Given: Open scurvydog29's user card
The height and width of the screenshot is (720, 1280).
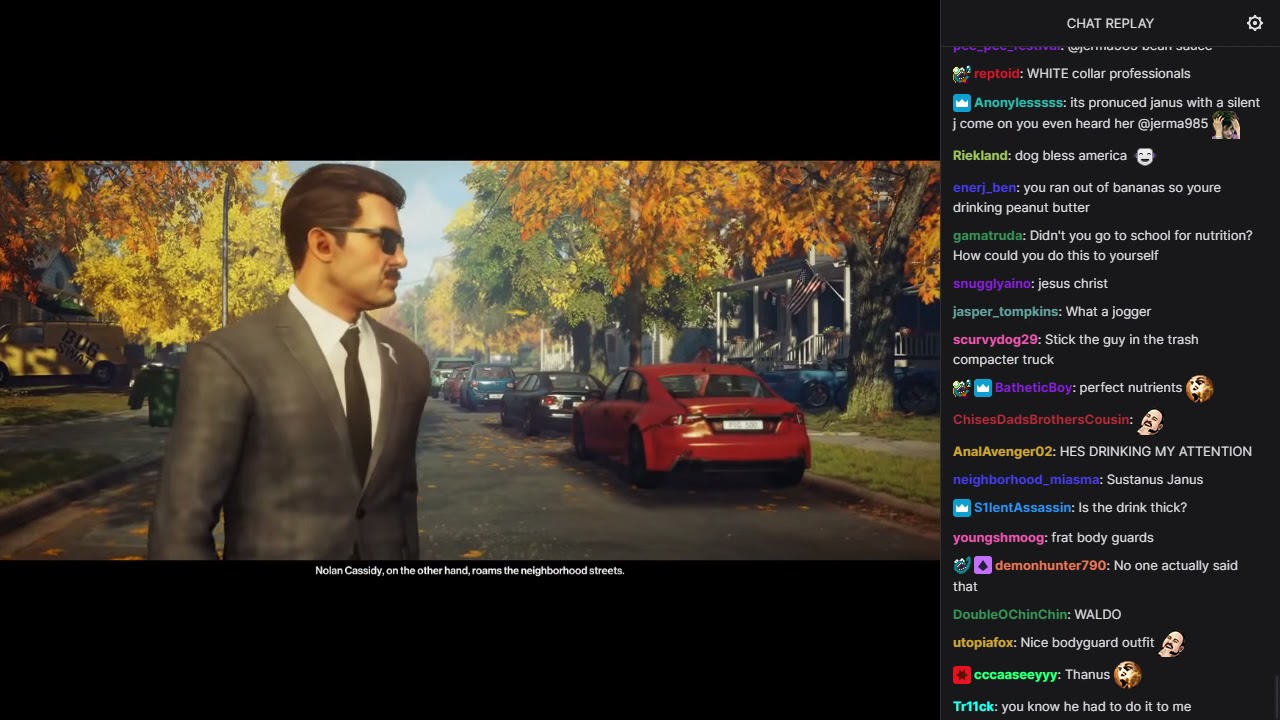Looking at the screenshot, I should [997, 340].
